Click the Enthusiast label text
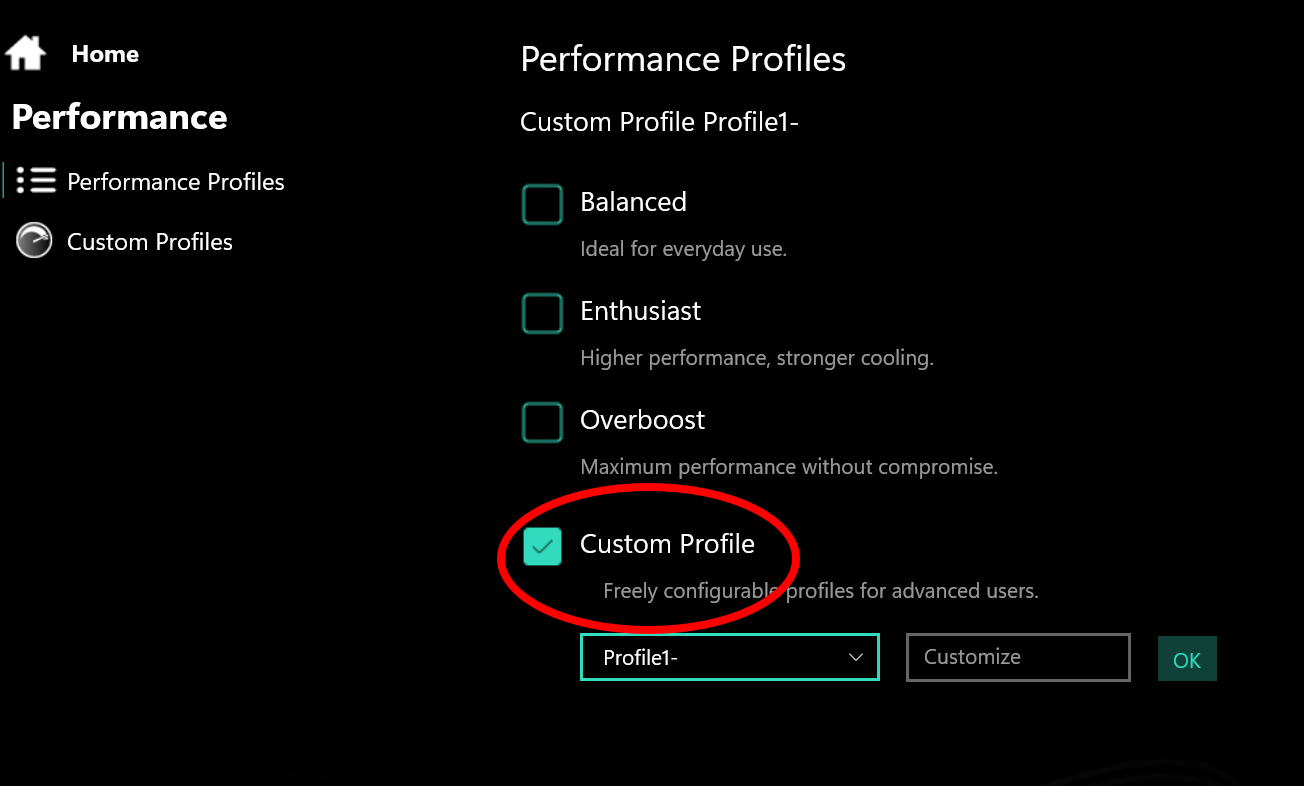Image resolution: width=1304 pixels, height=786 pixels. (640, 311)
